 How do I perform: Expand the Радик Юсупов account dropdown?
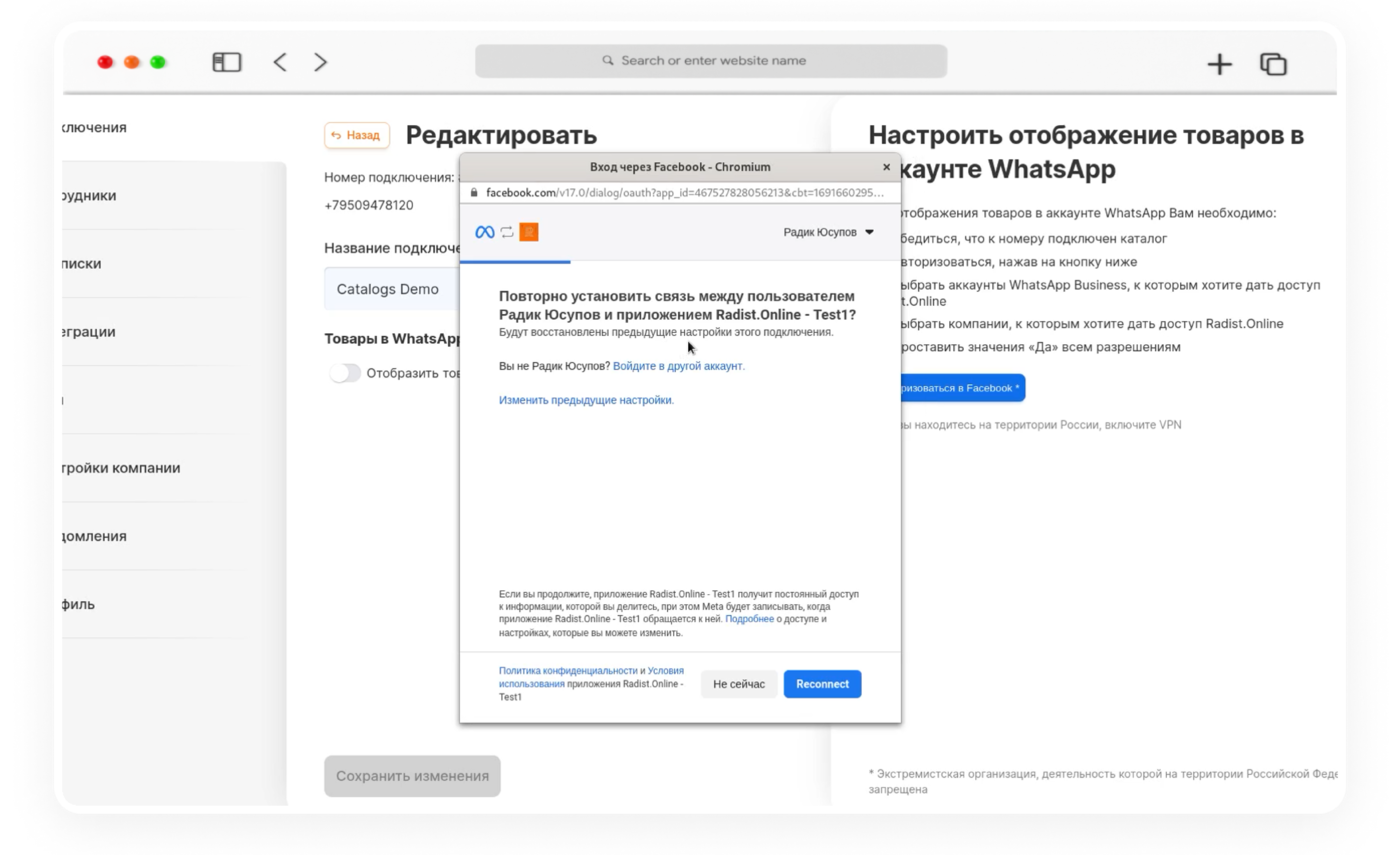click(x=828, y=232)
